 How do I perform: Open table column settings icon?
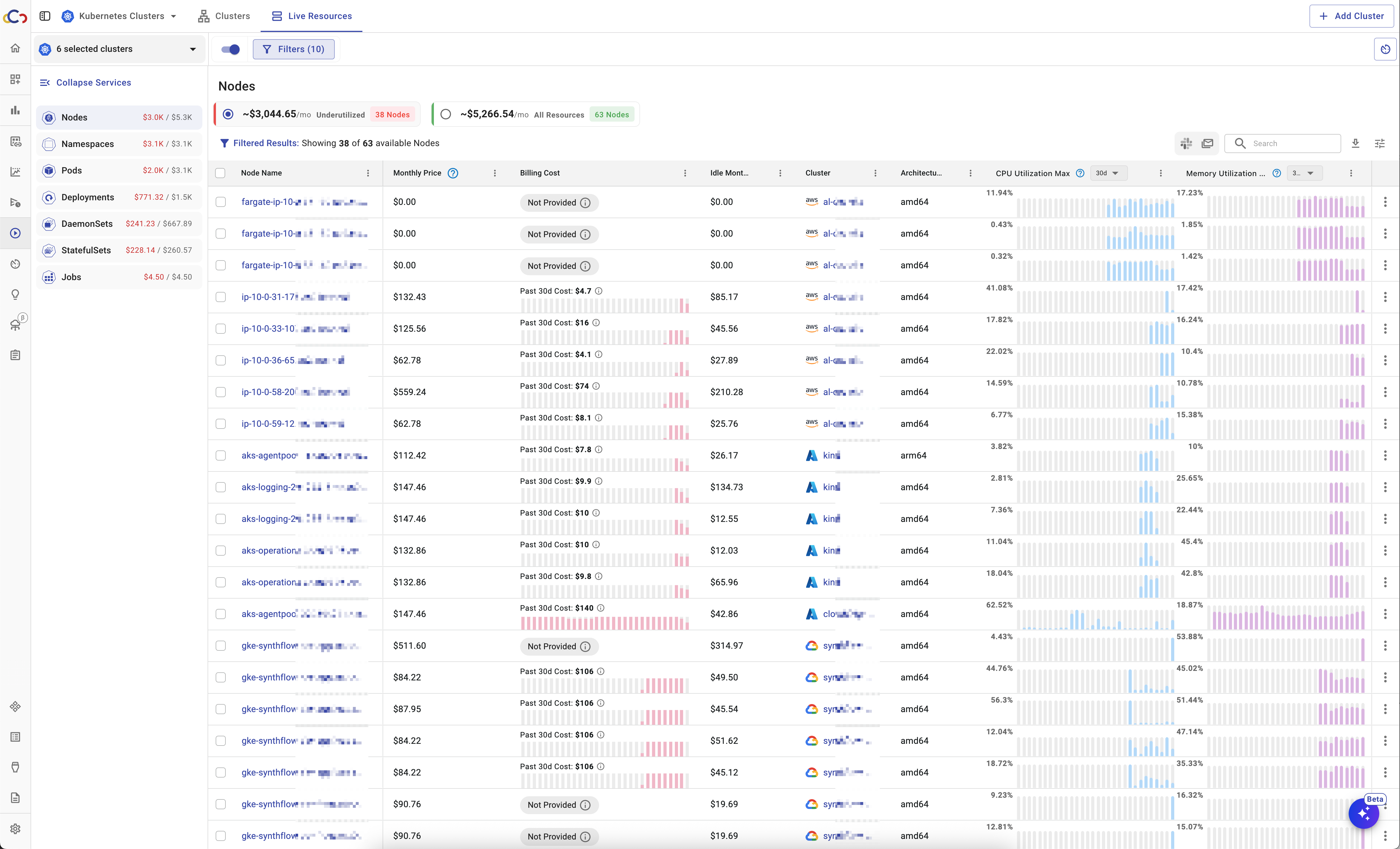pos(1380,144)
